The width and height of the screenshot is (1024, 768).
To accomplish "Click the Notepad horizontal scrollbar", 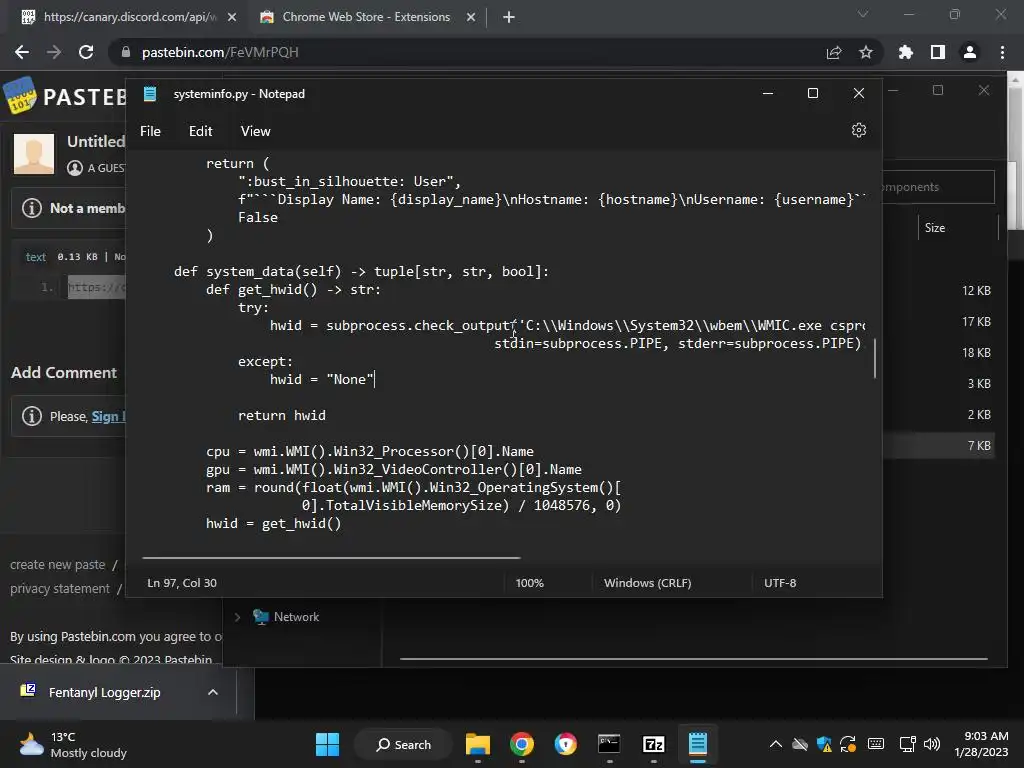I will (x=331, y=558).
